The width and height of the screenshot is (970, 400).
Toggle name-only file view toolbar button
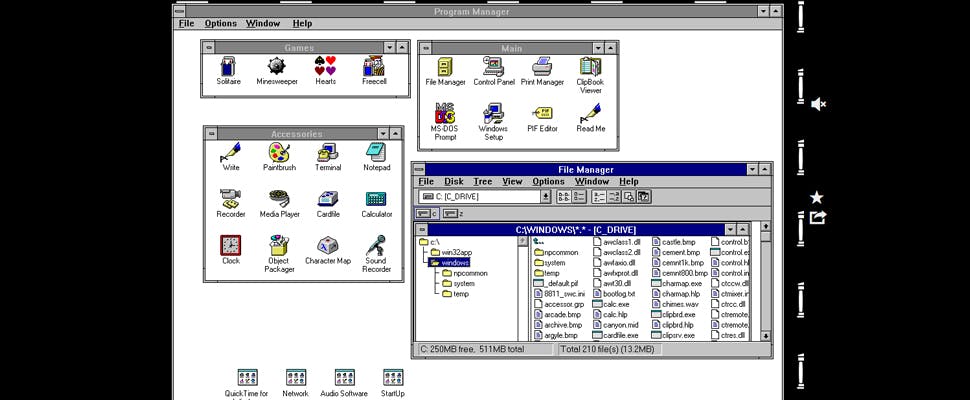click(x=563, y=197)
